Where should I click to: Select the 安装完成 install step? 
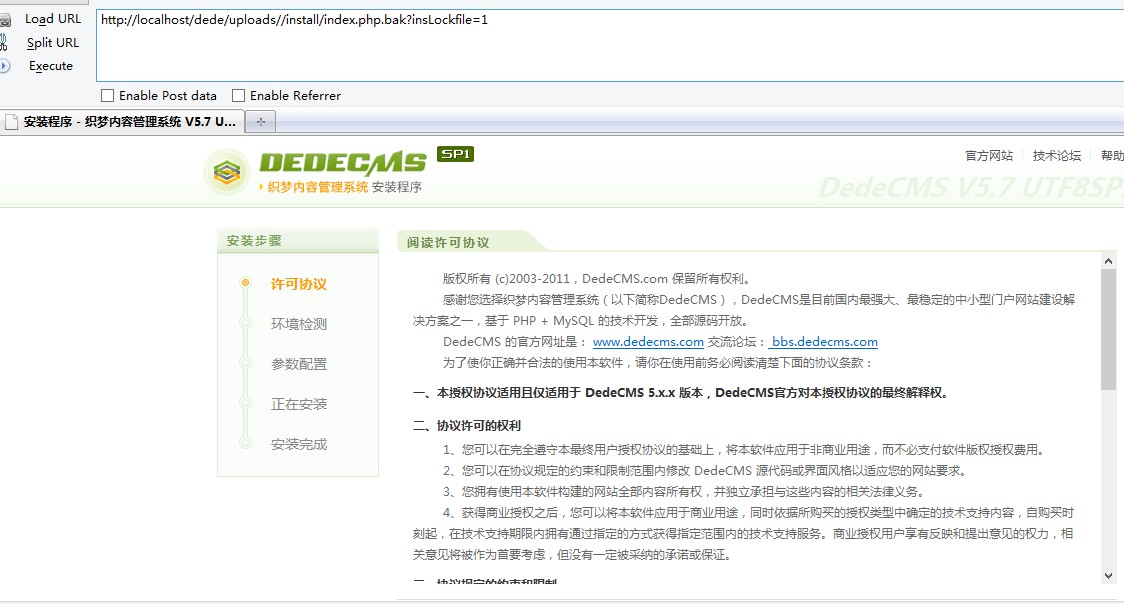point(299,444)
